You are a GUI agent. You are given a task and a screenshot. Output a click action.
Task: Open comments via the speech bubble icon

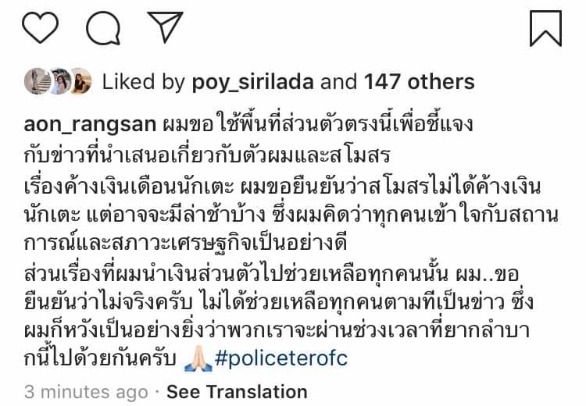coord(103,28)
